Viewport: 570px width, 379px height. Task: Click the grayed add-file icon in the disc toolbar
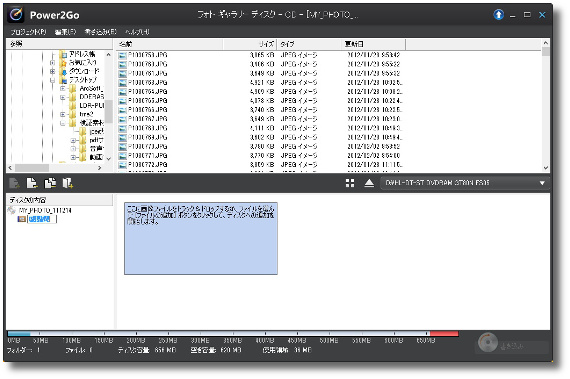[x=14, y=183]
